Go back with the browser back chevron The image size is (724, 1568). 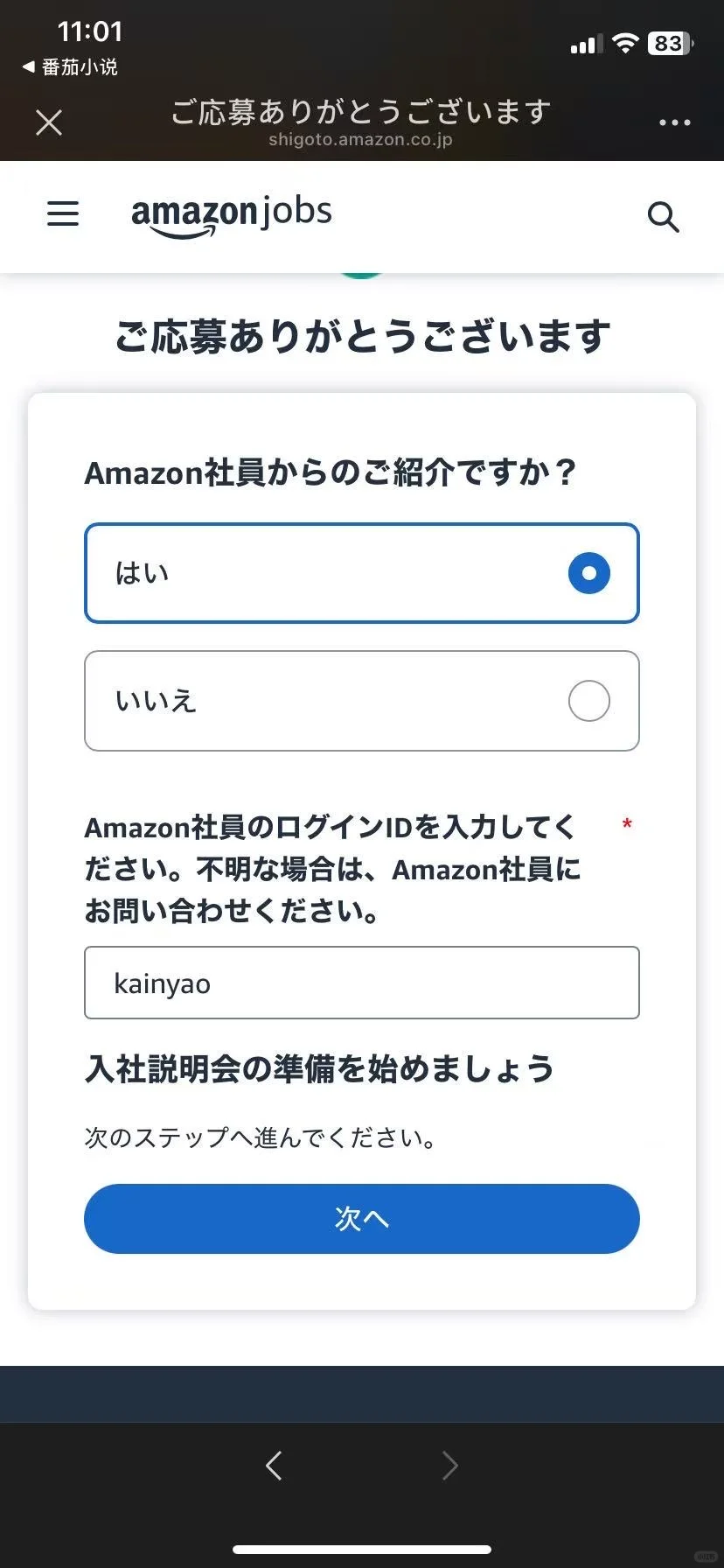pyautogui.click(x=274, y=1465)
